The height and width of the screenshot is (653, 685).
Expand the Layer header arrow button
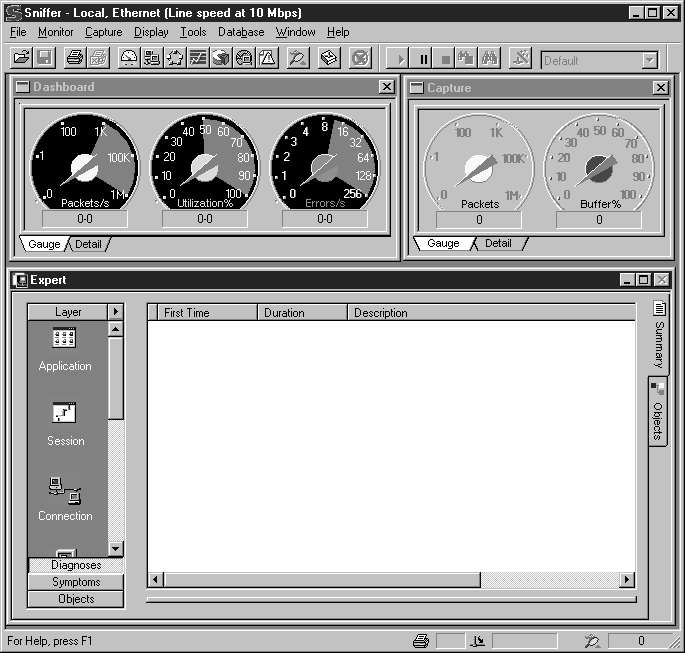pyautogui.click(x=116, y=311)
